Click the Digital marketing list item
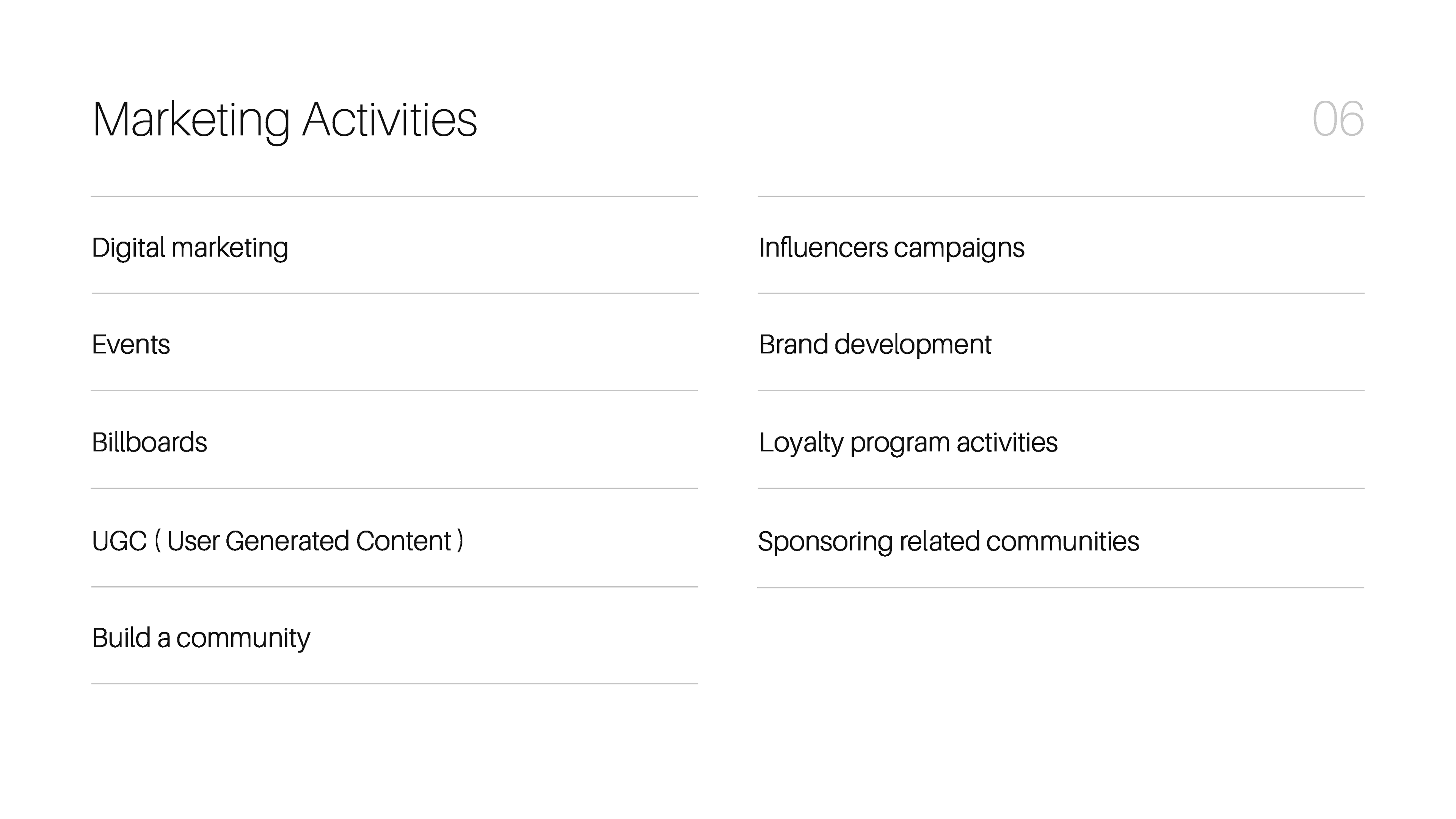This screenshot has height=819, width=1456. 190,248
